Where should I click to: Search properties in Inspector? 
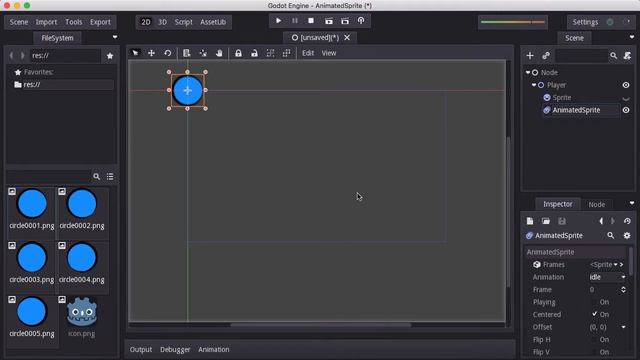click(x=611, y=236)
